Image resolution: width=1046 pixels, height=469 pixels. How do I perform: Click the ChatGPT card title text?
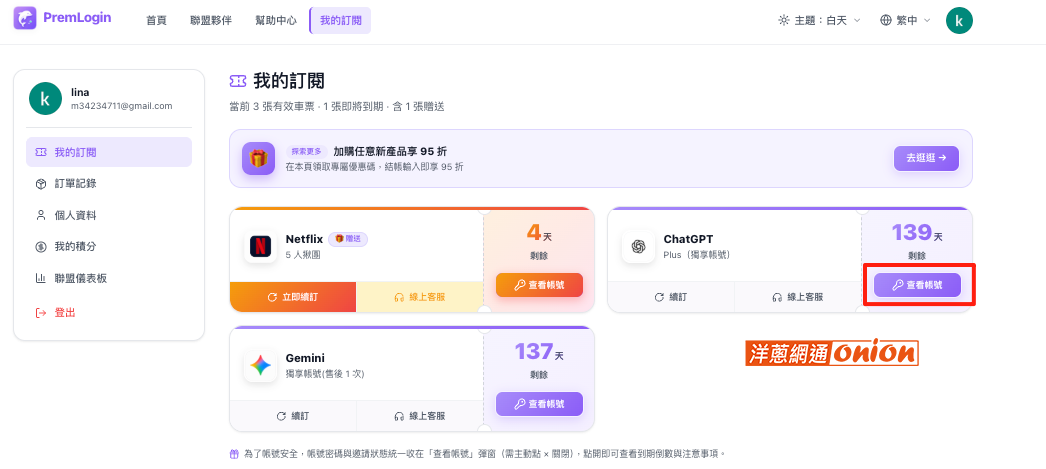[x=688, y=239]
